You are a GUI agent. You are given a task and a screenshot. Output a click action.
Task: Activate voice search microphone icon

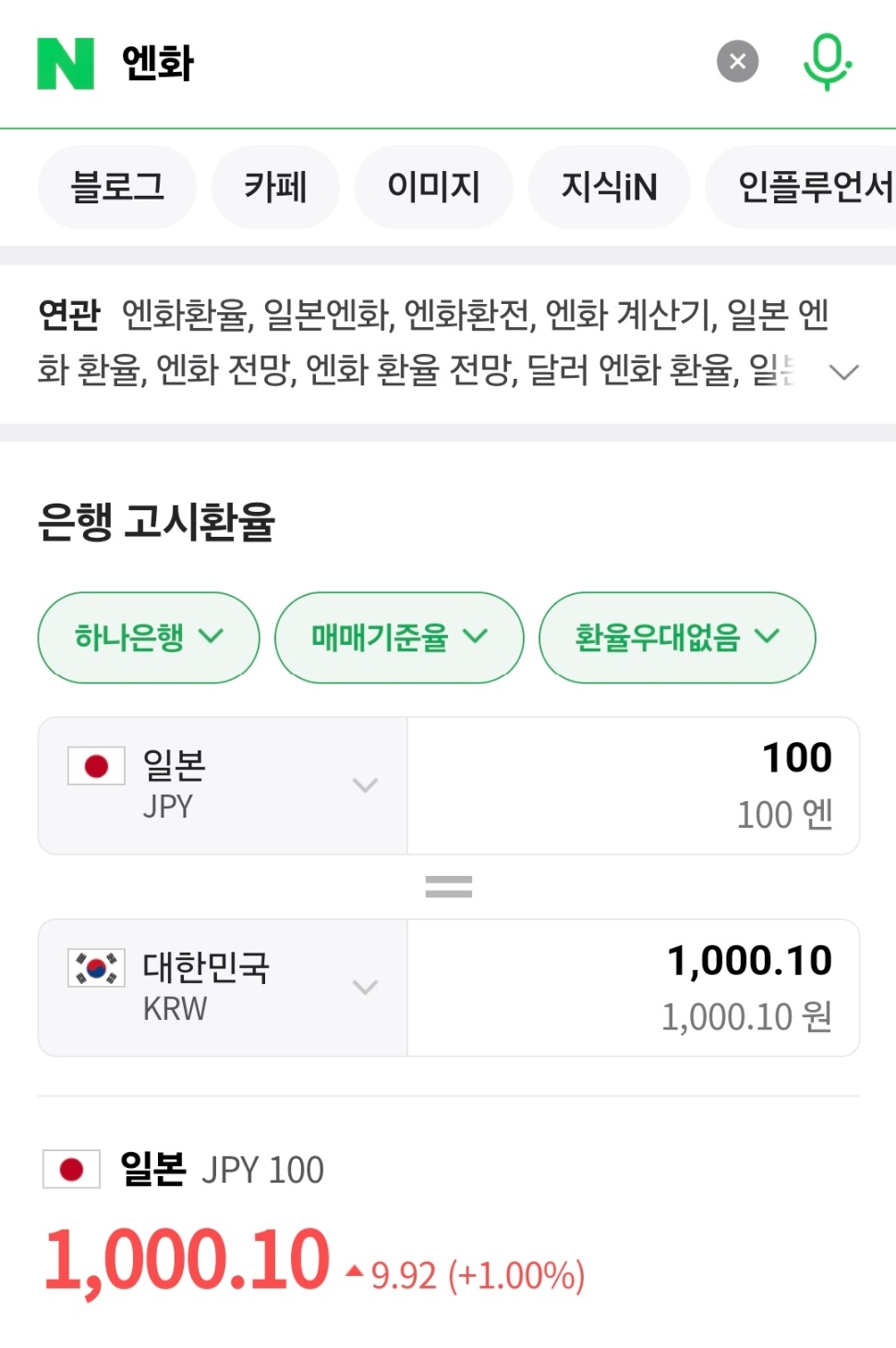(826, 62)
